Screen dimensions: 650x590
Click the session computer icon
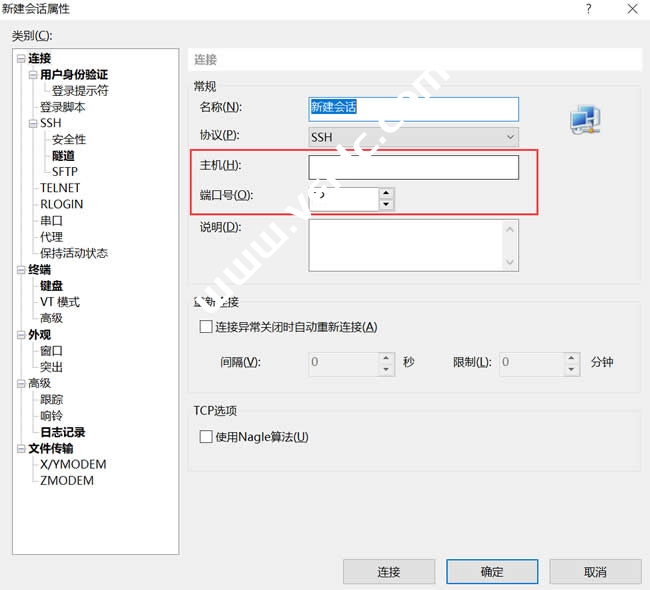[x=585, y=120]
